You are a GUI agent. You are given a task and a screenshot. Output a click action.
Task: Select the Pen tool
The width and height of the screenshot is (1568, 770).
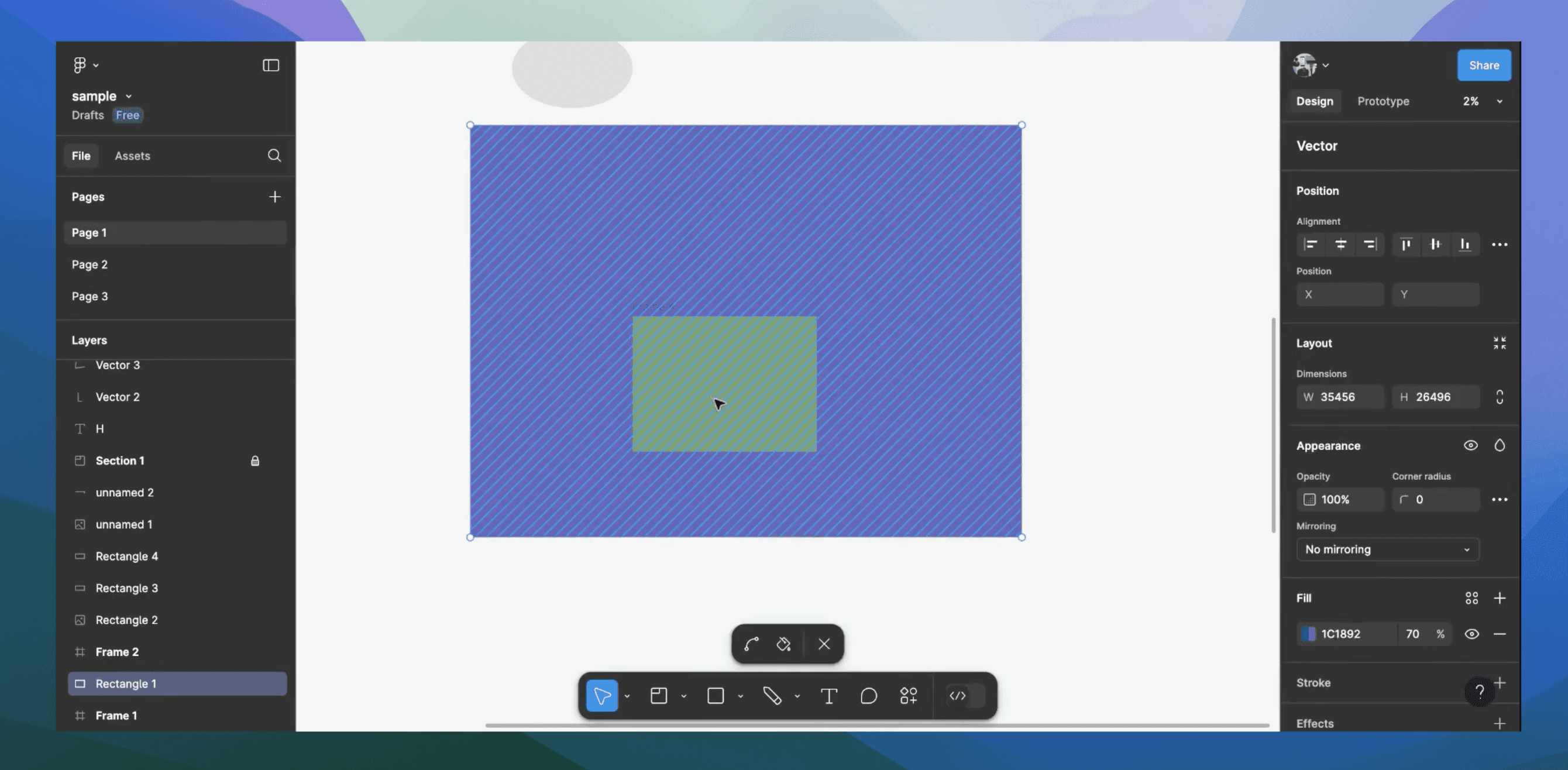(x=773, y=695)
